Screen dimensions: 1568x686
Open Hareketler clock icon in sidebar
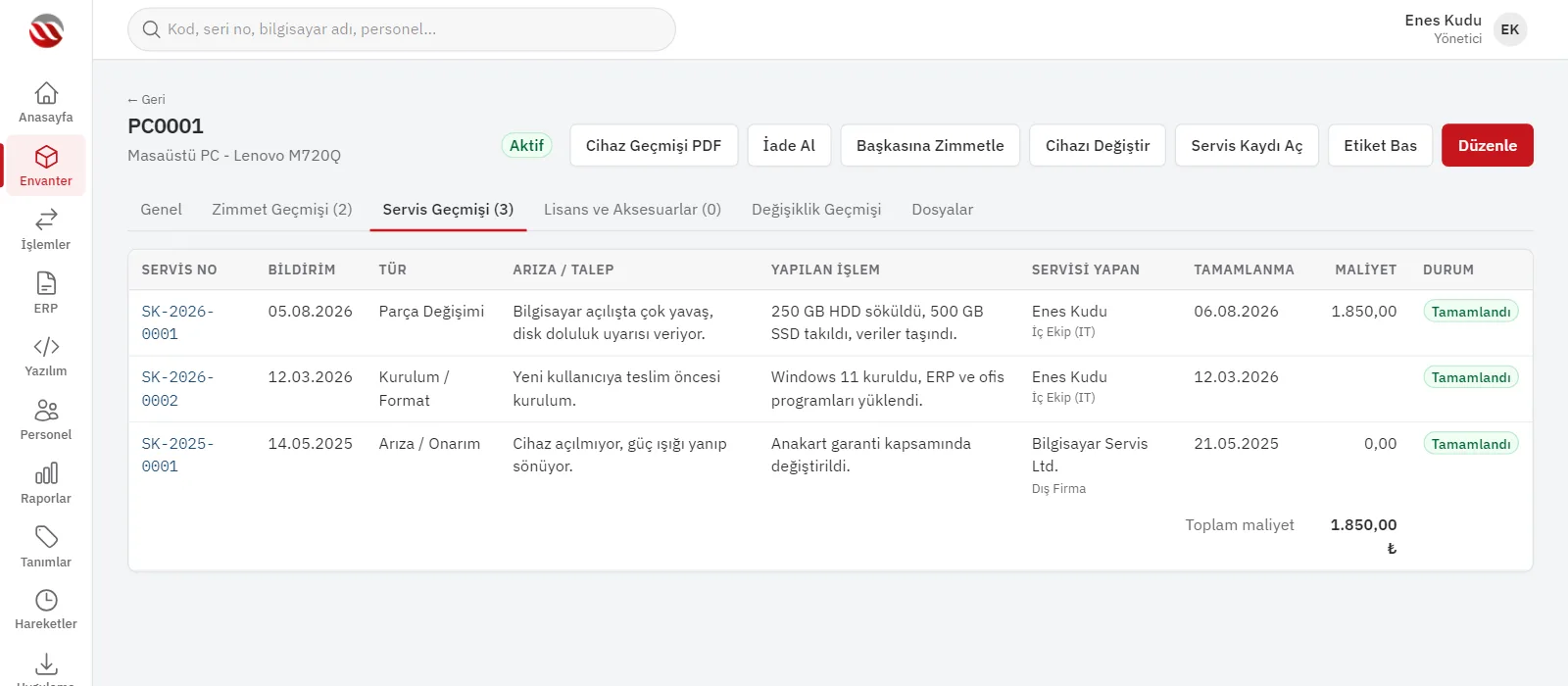click(46, 600)
